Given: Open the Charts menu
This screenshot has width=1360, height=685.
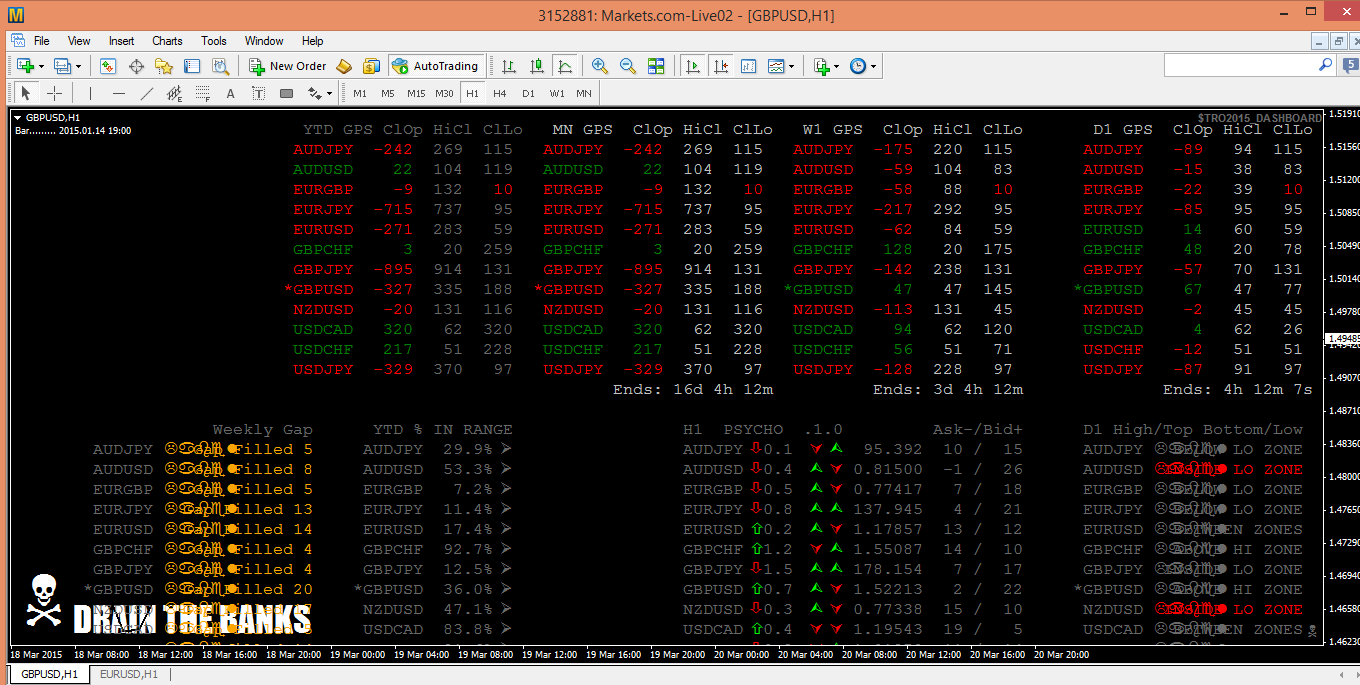Looking at the screenshot, I should pyautogui.click(x=166, y=41).
